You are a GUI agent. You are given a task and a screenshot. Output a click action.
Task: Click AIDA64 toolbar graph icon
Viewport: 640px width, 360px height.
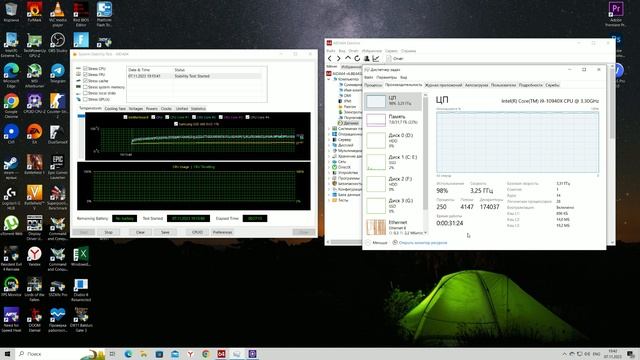(x=376, y=59)
